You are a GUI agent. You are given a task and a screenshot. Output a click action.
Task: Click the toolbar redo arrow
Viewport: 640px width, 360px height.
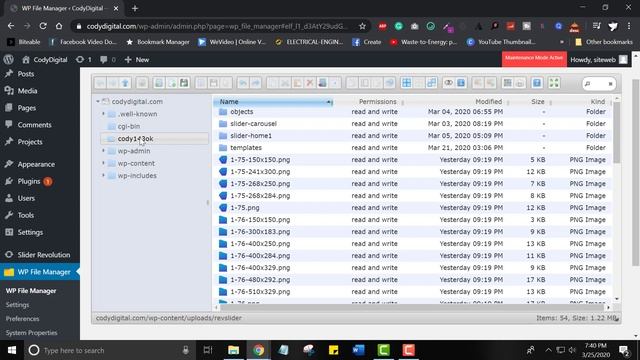point(256,83)
